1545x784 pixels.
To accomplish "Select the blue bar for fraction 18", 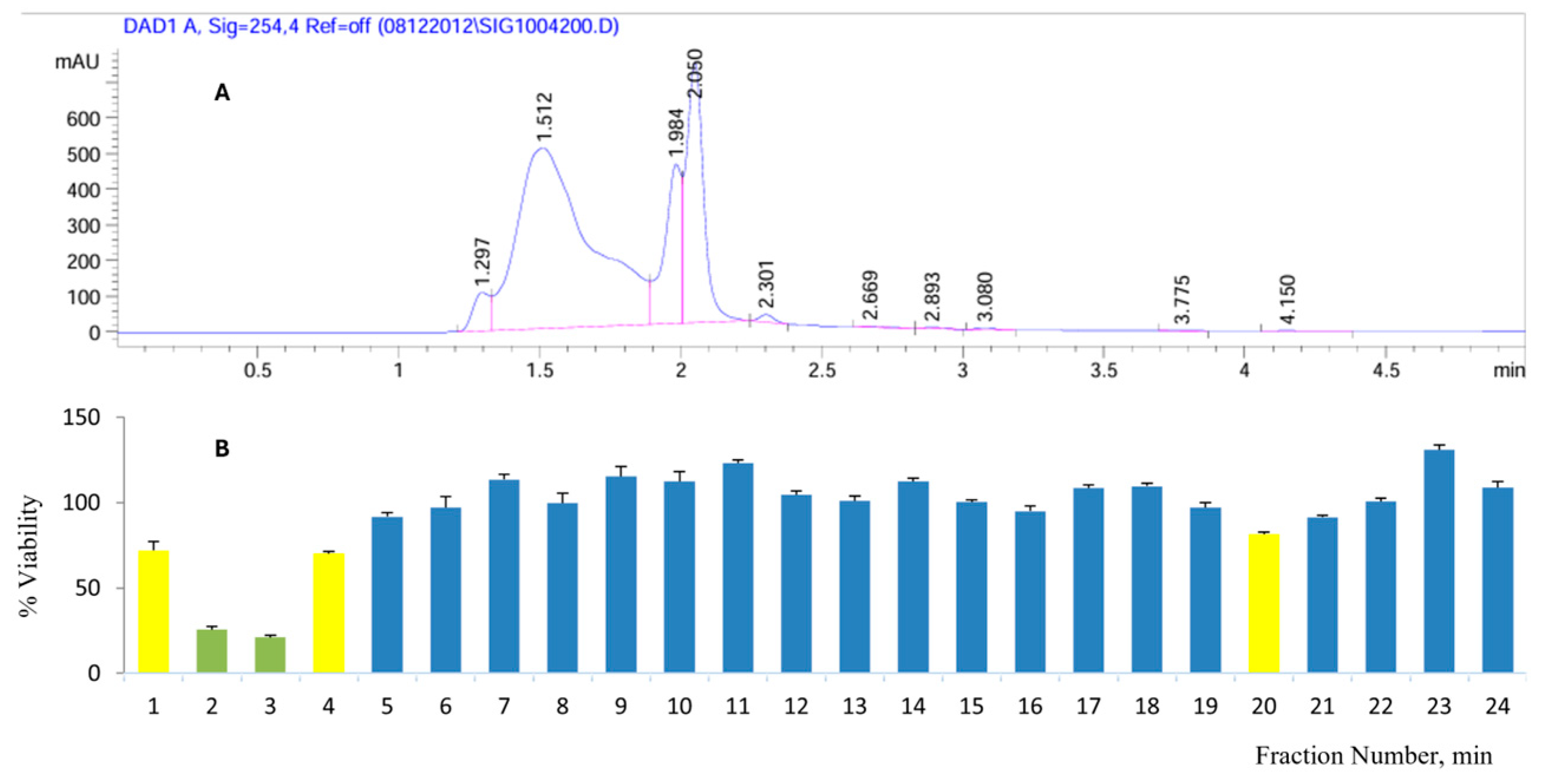I will [1147, 579].
